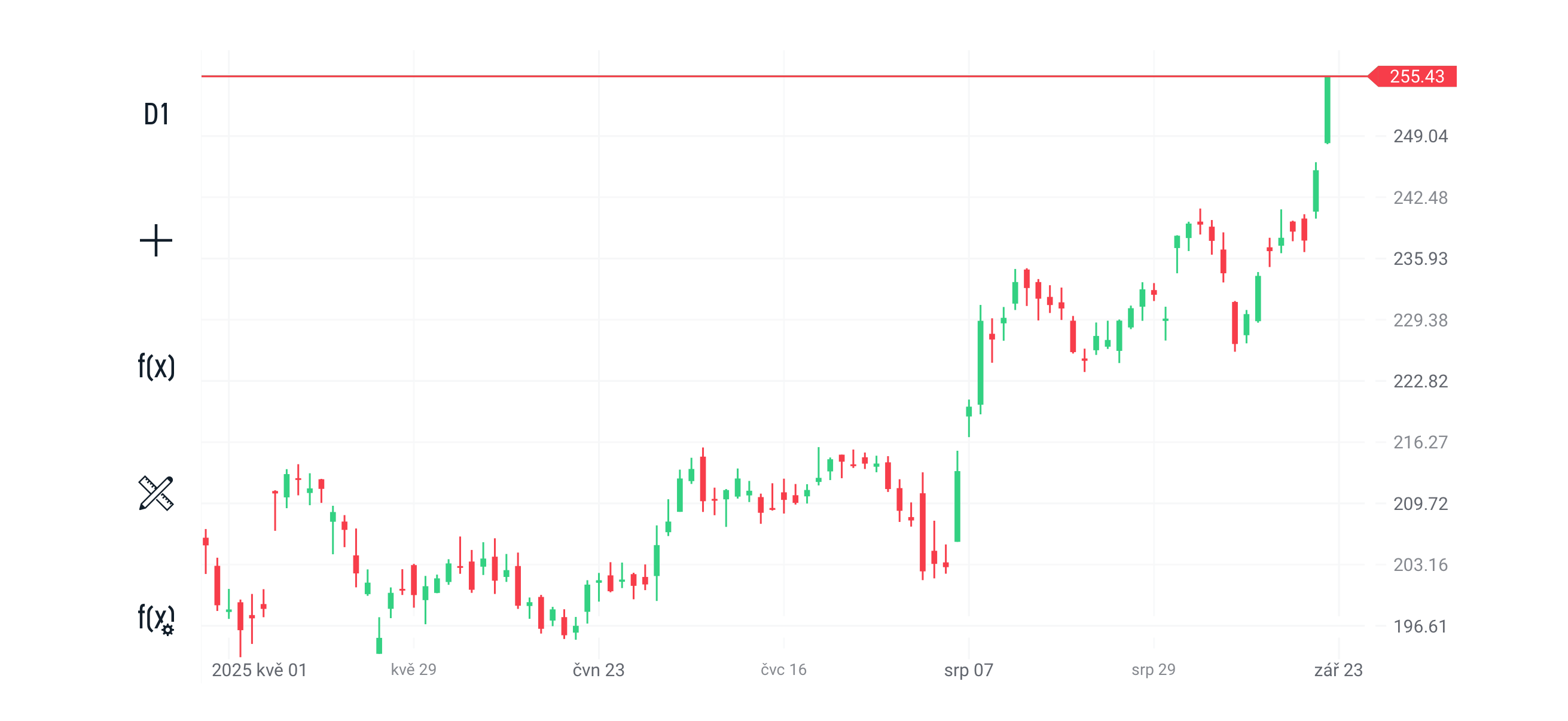
Task: Click the 'srp 07' date label
Action: coord(968,670)
